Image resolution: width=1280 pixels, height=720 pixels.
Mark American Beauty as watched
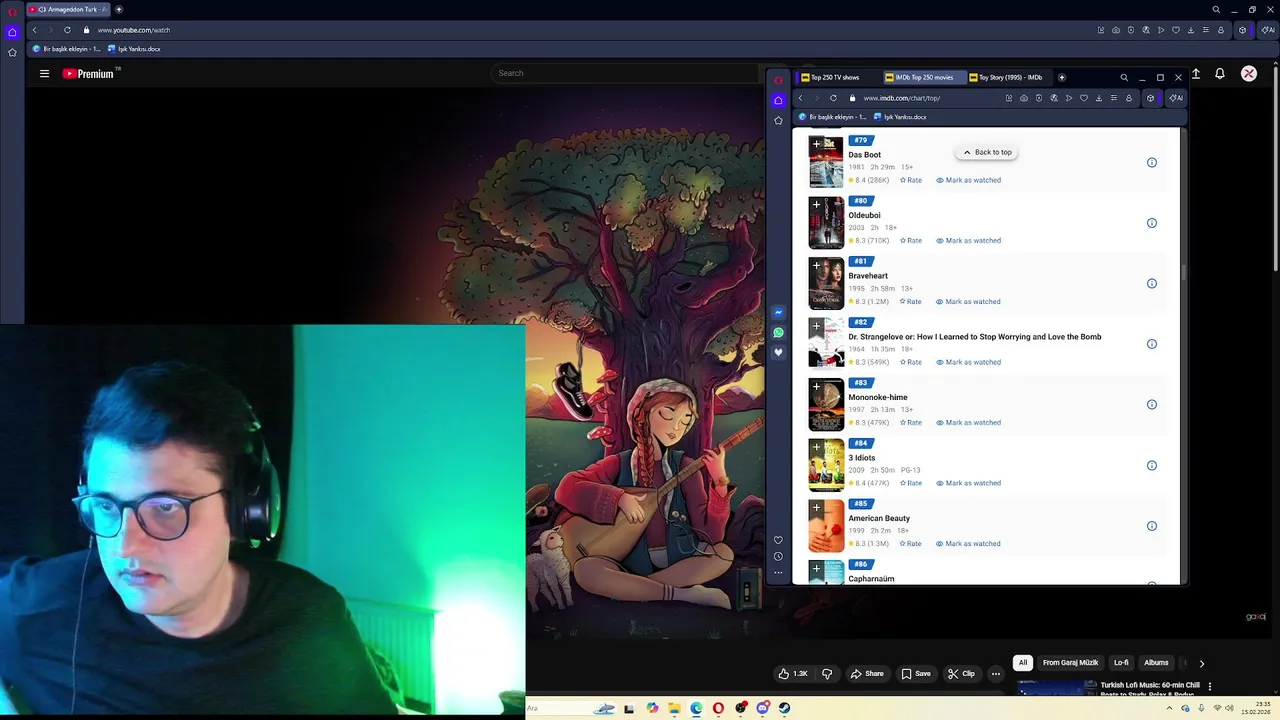[968, 544]
